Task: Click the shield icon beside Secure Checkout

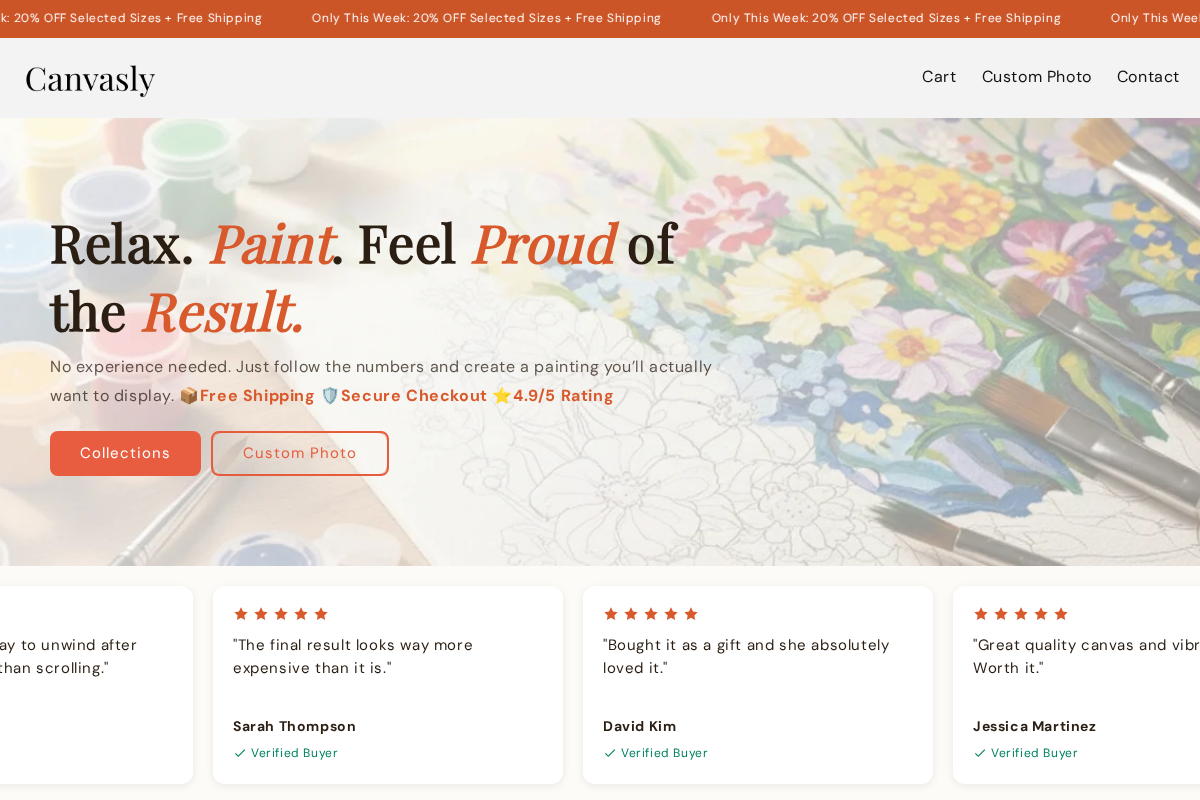Action: coord(330,395)
